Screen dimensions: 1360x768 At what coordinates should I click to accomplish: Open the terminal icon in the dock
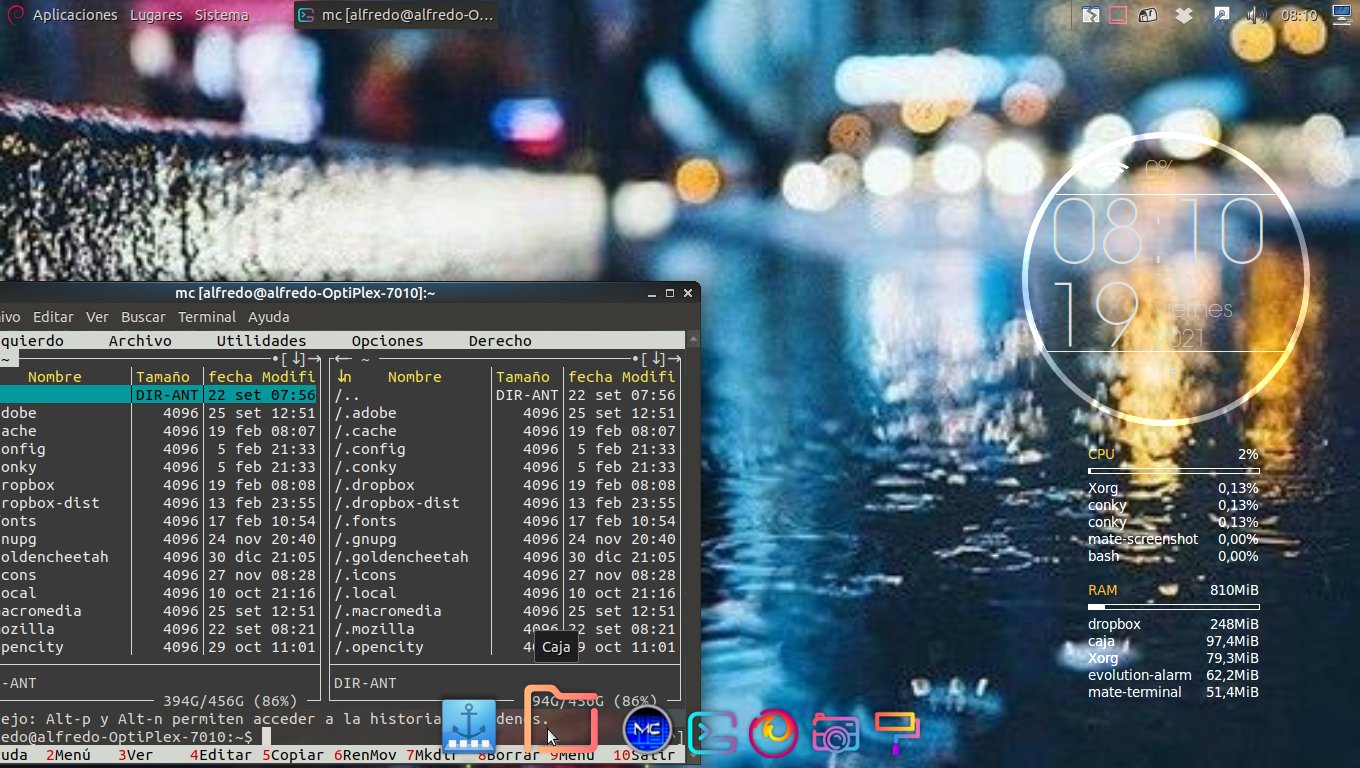[711, 733]
